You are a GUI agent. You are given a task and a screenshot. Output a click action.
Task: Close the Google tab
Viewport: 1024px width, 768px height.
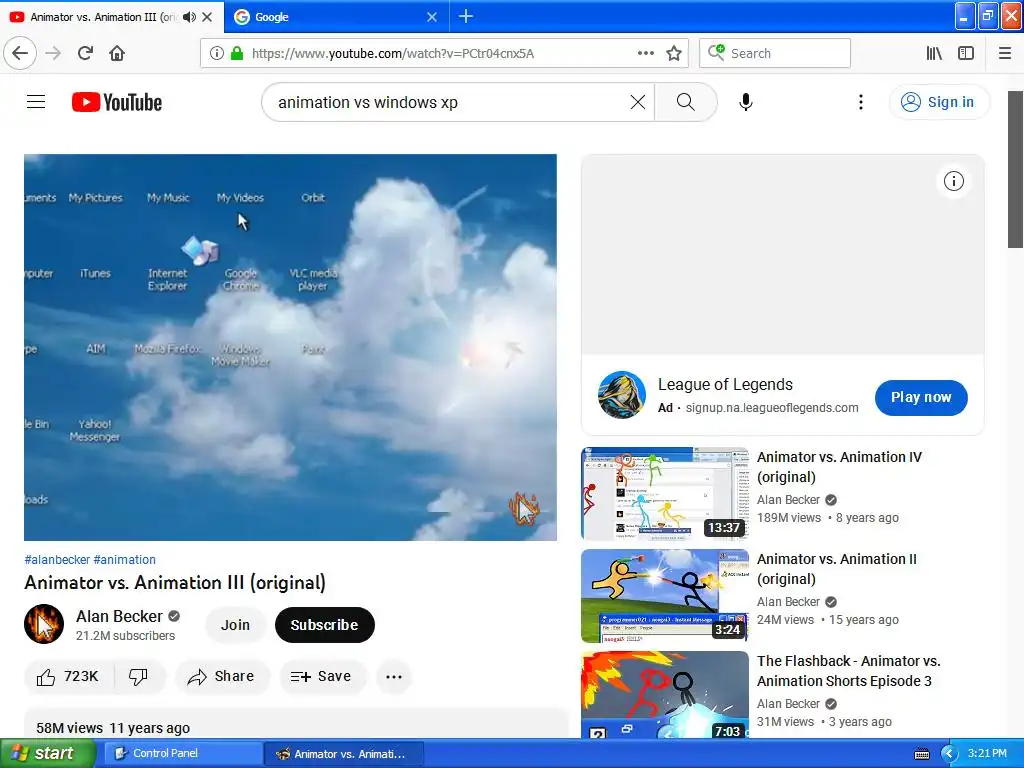pyautogui.click(x=432, y=17)
